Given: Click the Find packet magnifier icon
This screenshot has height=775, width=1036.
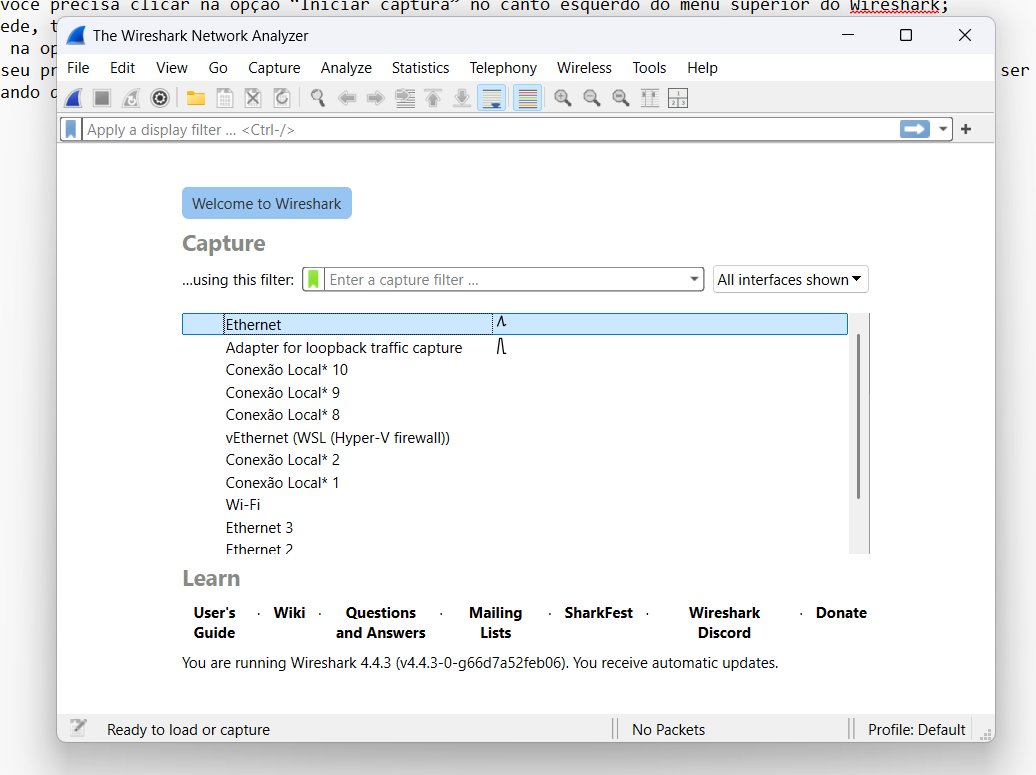Looking at the screenshot, I should pyautogui.click(x=318, y=98).
